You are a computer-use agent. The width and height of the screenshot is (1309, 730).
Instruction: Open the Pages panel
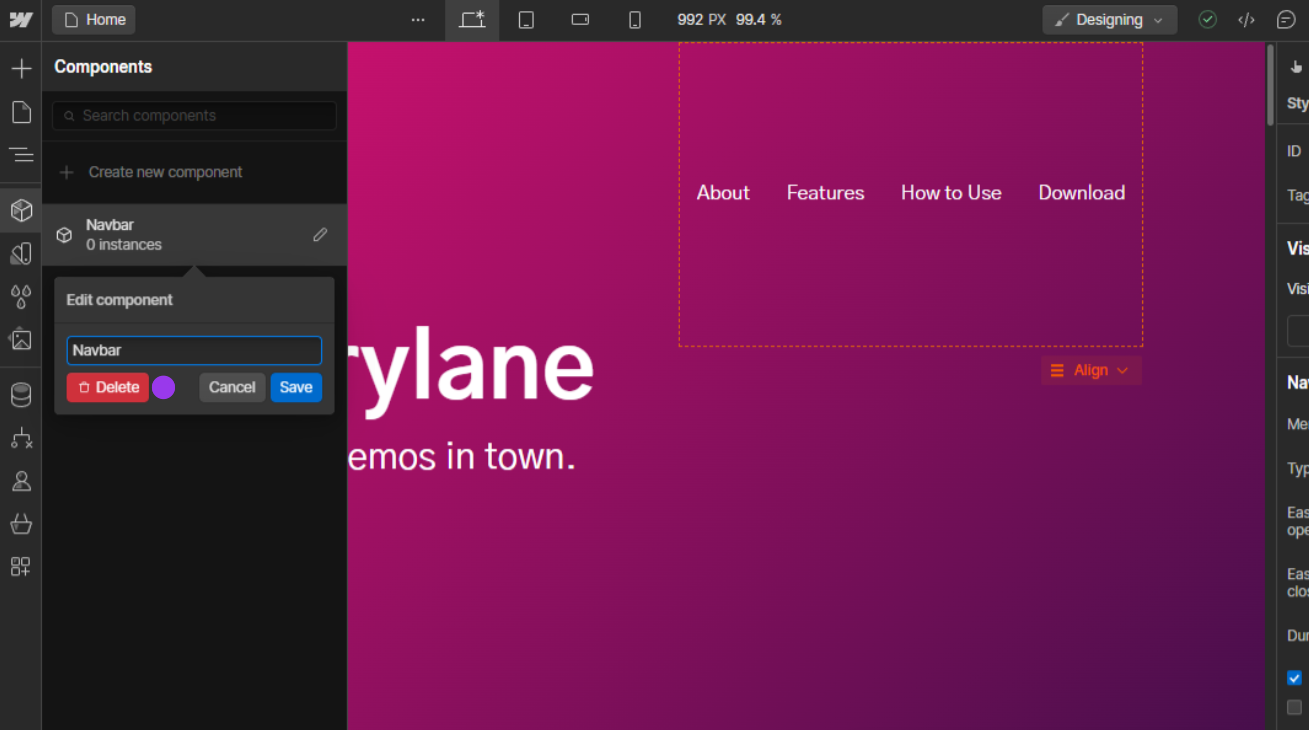click(21, 112)
